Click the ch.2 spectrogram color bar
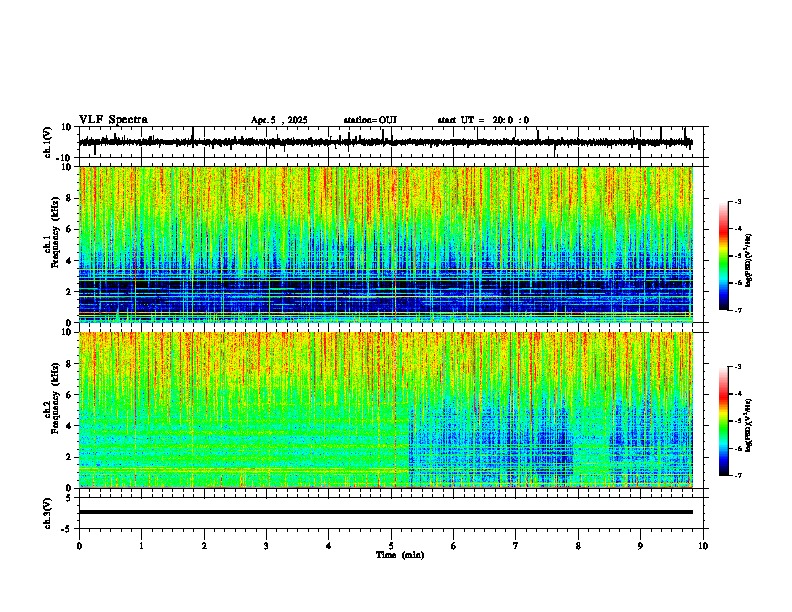Screen dimensions: 792x612 click(x=723, y=421)
